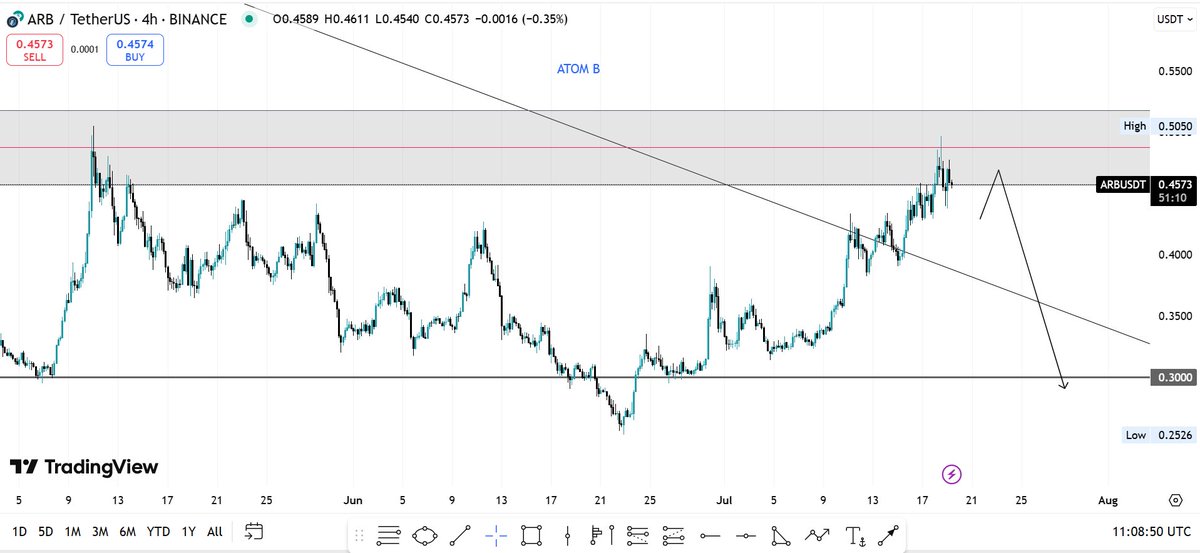This screenshot has width=1200, height=553.
Task: Select the rectangle shape tool
Action: pos(531,535)
